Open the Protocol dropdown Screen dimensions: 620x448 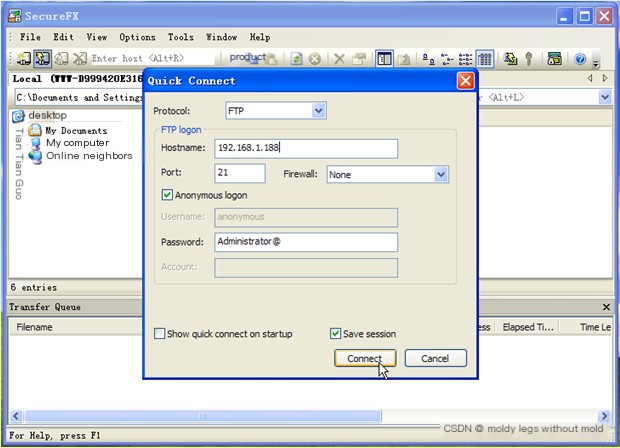click(318, 111)
